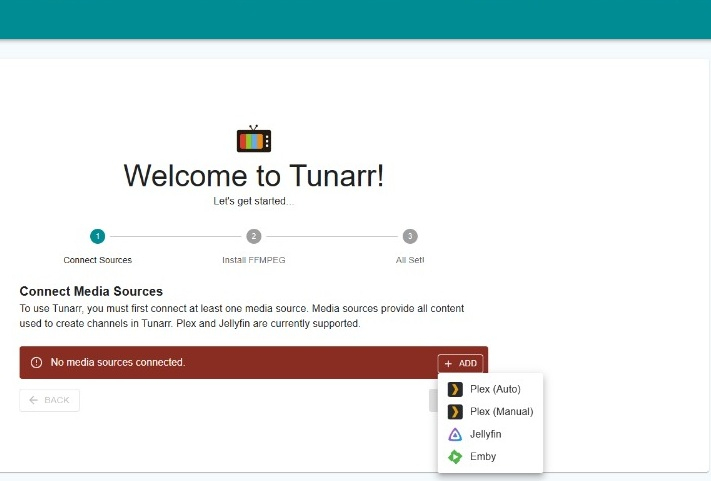The image size is (711, 481).
Task: Select Jellyfin from the add menu
Action: [x=490, y=434]
